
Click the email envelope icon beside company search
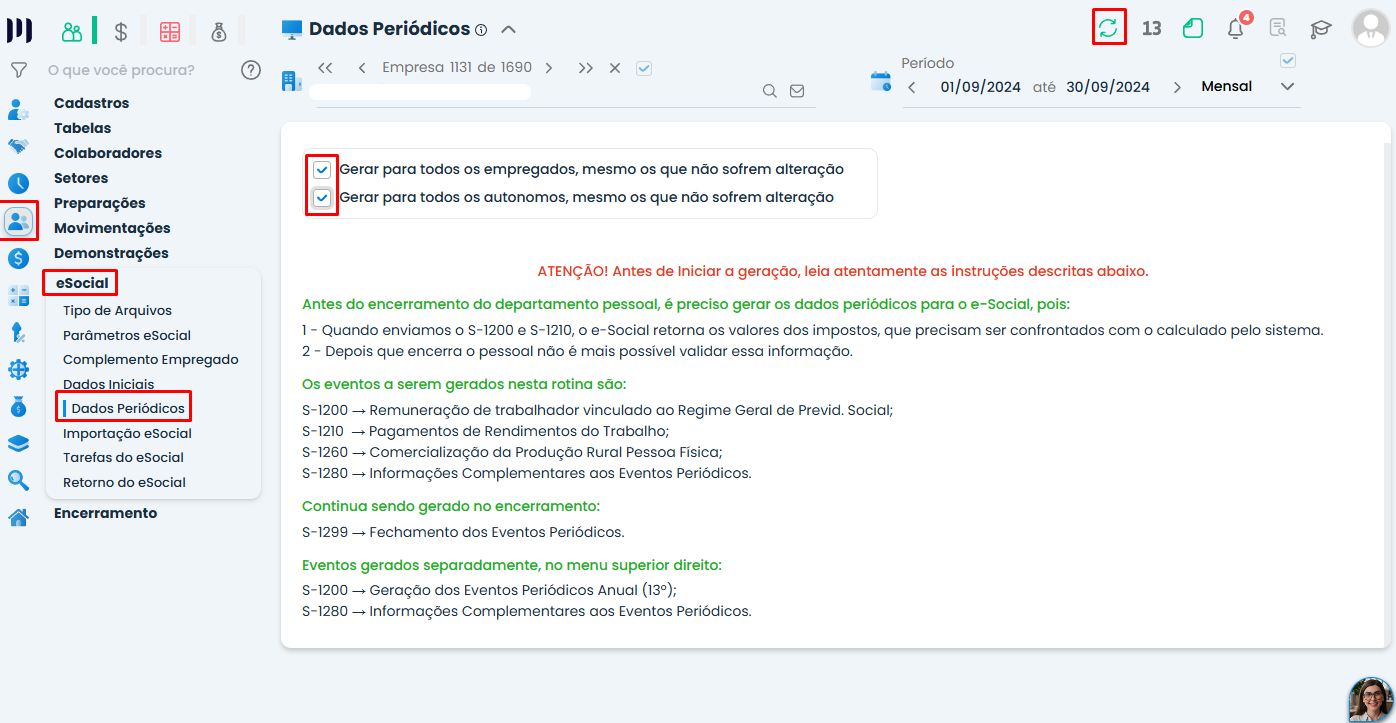(797, 90)
